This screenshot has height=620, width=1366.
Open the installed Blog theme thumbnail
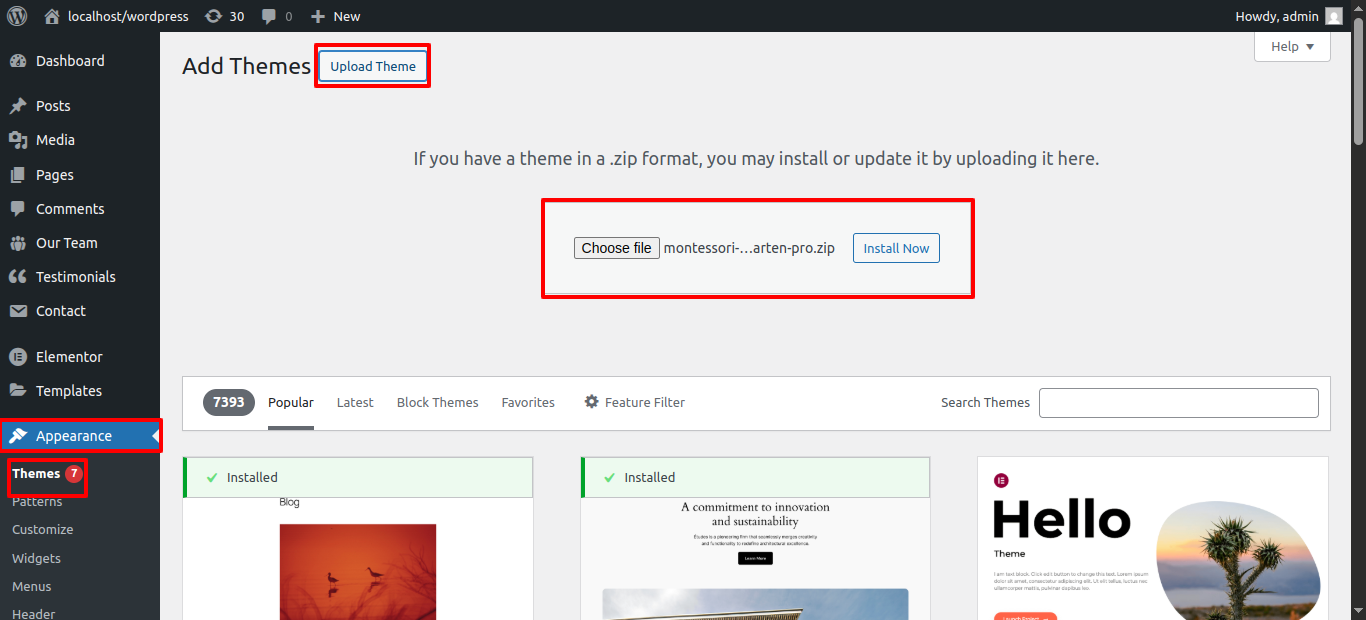click(358, 558)
